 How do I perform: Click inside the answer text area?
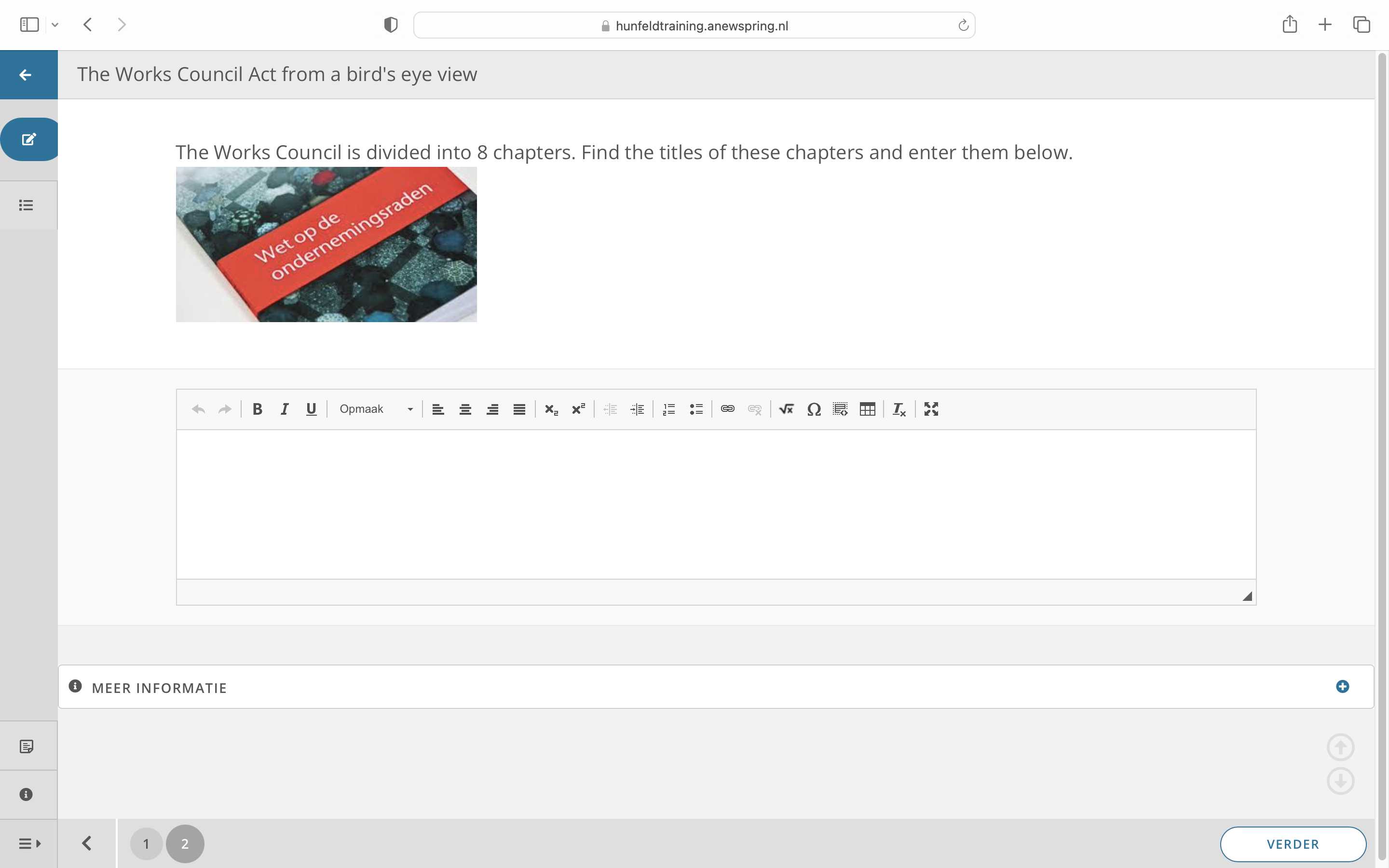pos(716,503)
